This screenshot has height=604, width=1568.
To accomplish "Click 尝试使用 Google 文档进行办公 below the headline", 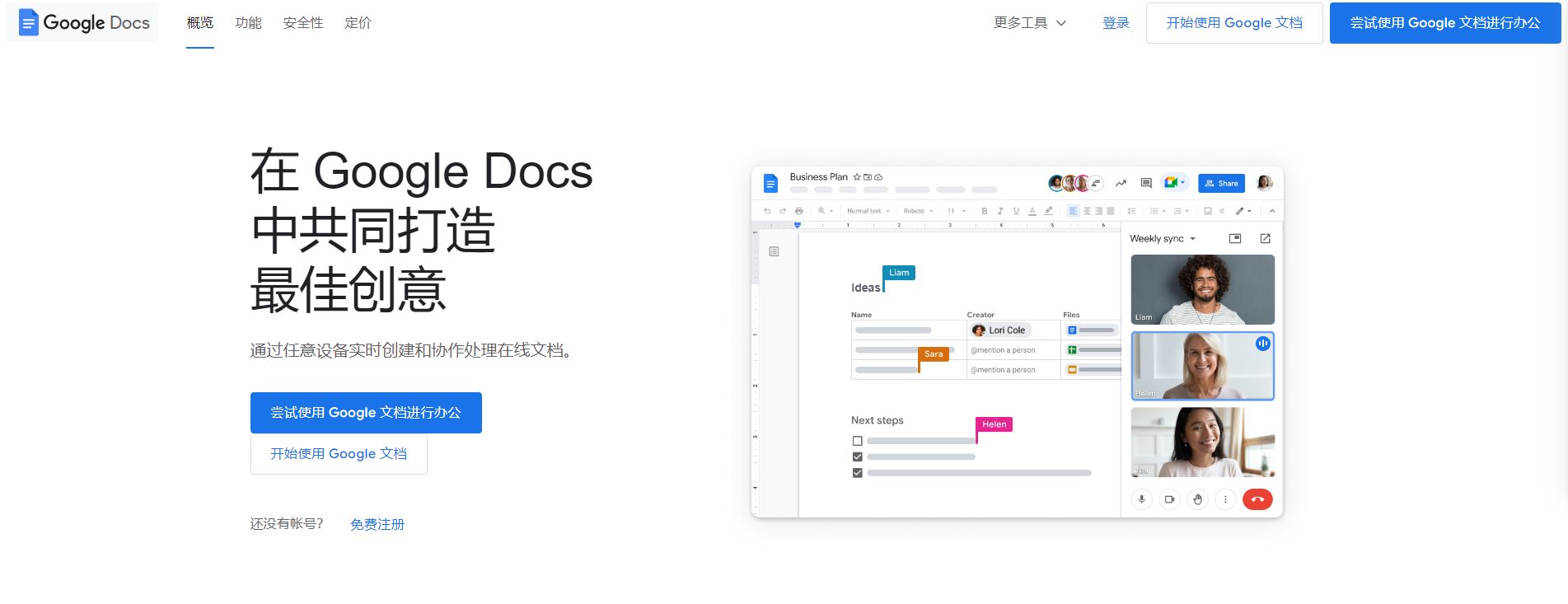I will click(x=366, y=413).
